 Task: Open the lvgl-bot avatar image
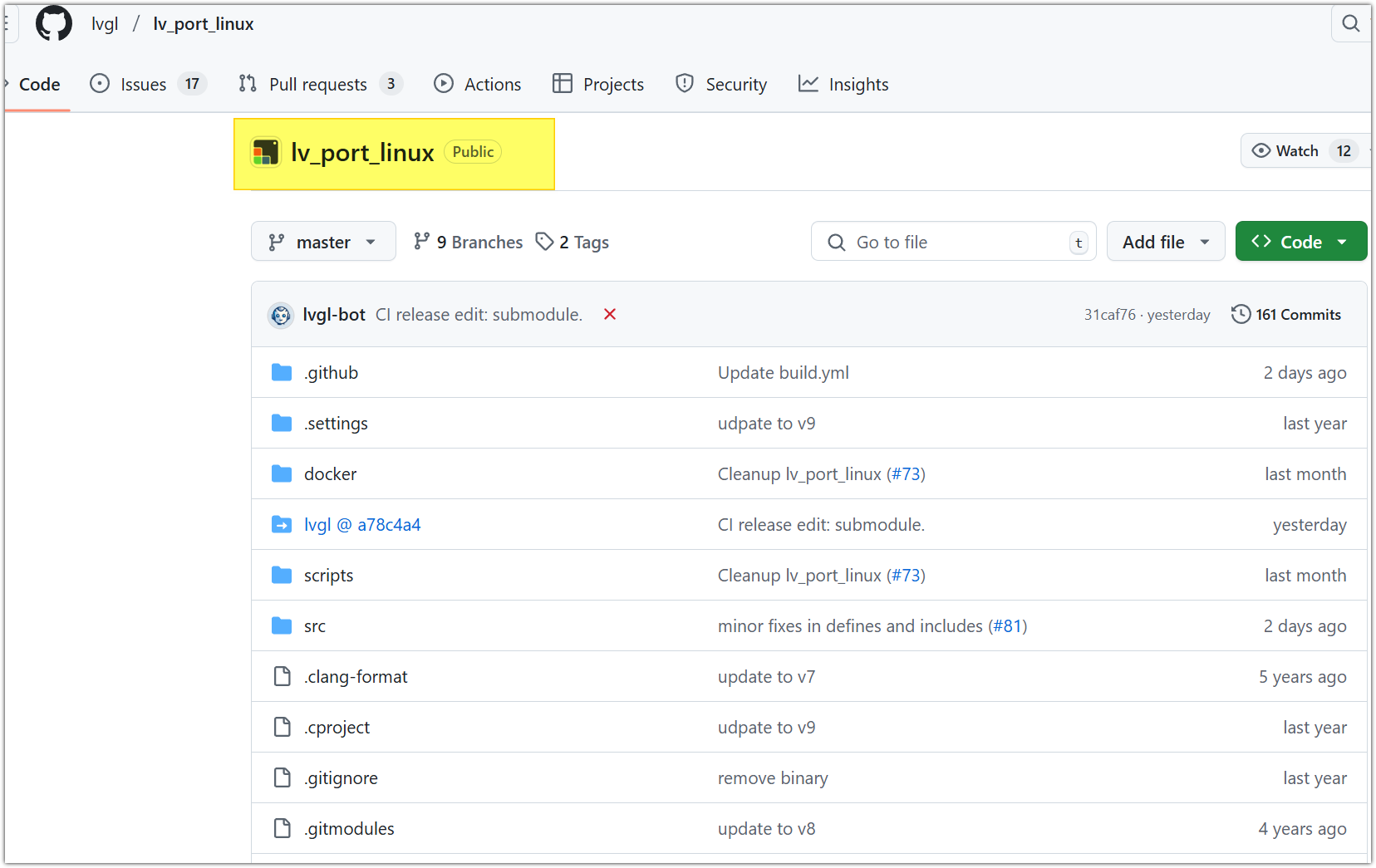(x=281, y=315)
